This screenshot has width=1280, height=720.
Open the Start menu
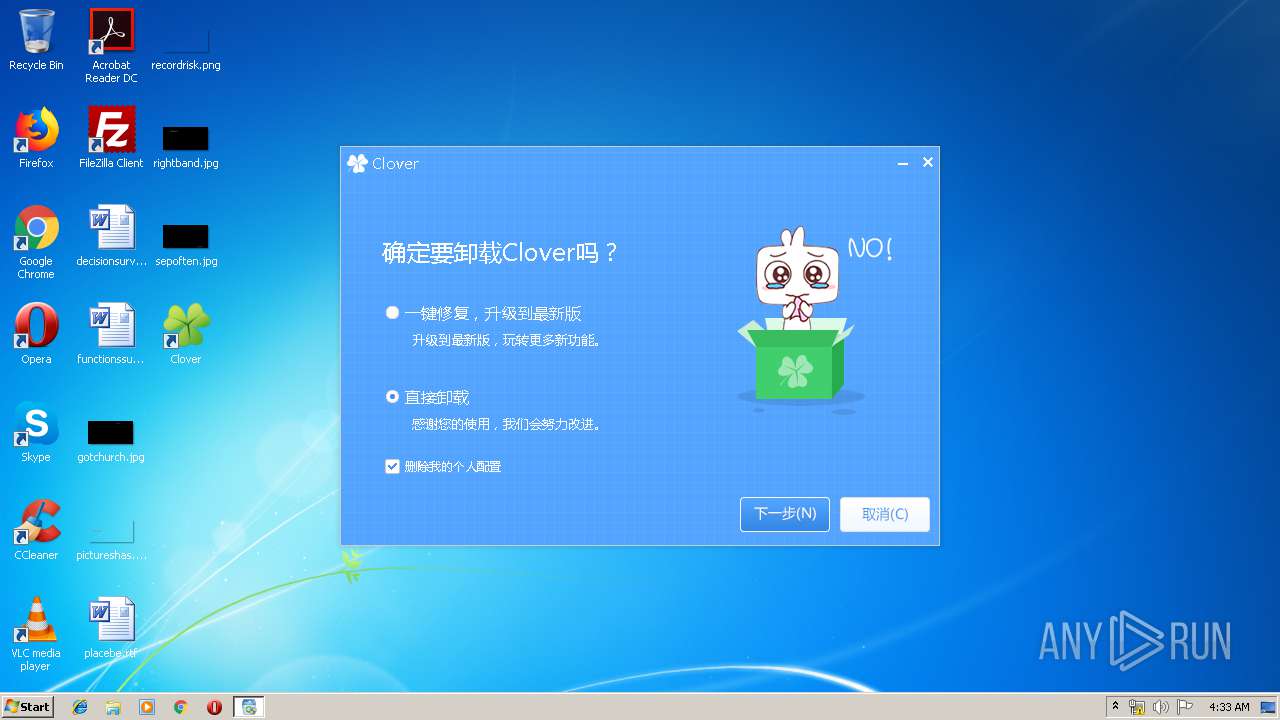(27, 706)
